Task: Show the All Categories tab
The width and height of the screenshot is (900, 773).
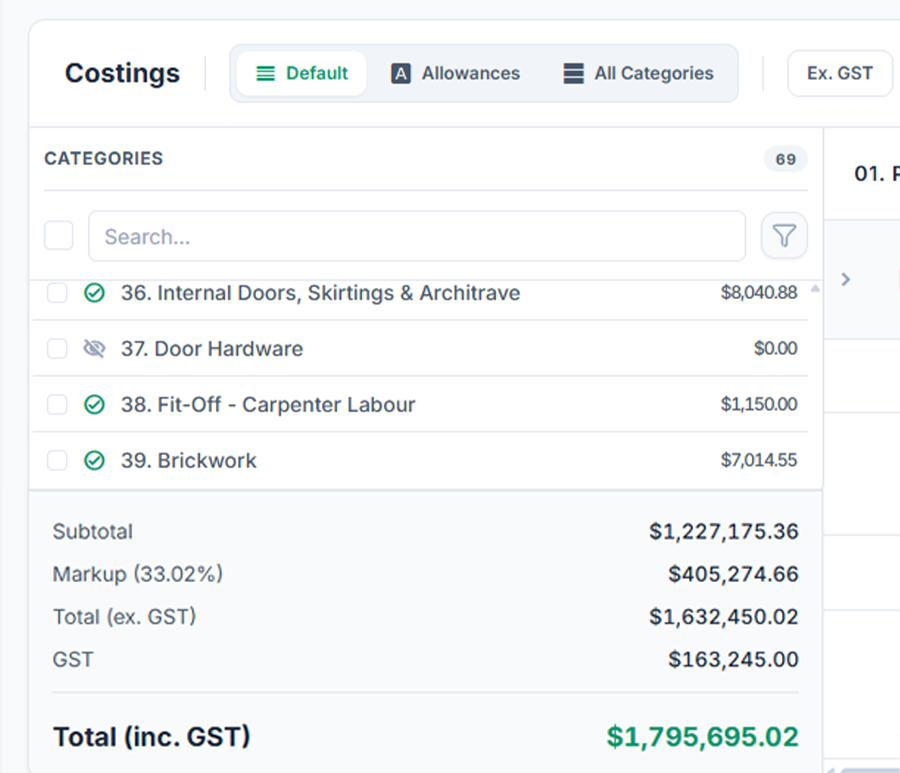Action: point(638,73)
